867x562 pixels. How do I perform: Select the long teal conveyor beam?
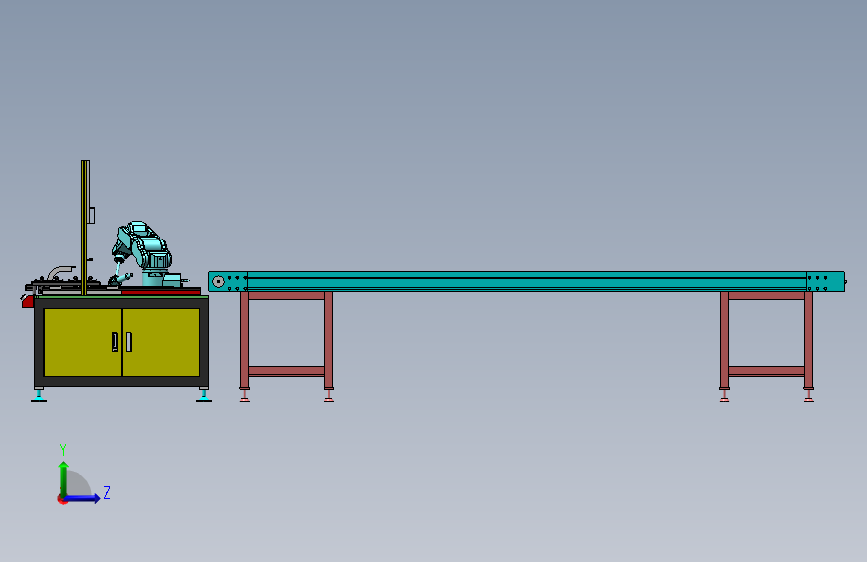pos(526,281)
